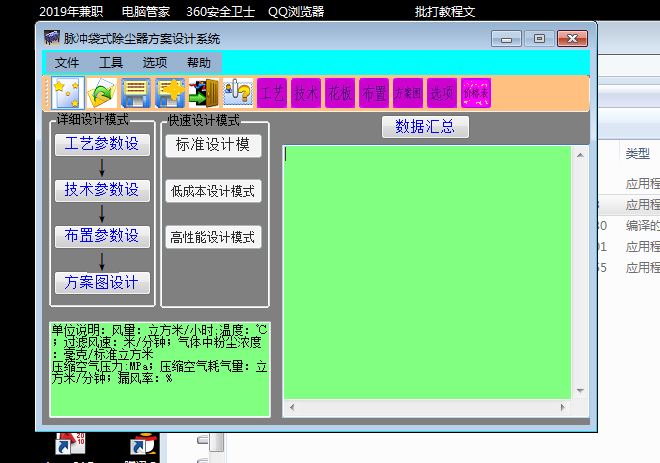Click the QQ浏览器 desktop label
Screen dimensions: 660x463
click(296, 11)
